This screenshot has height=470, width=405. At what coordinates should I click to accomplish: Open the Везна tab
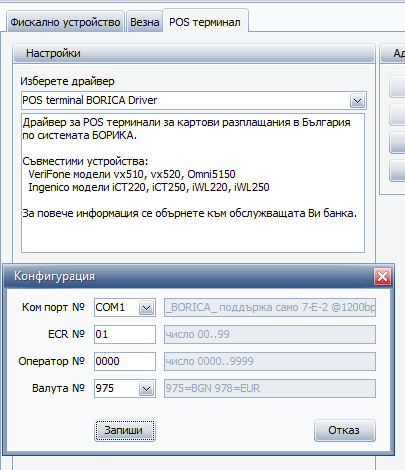pos(145,22)
